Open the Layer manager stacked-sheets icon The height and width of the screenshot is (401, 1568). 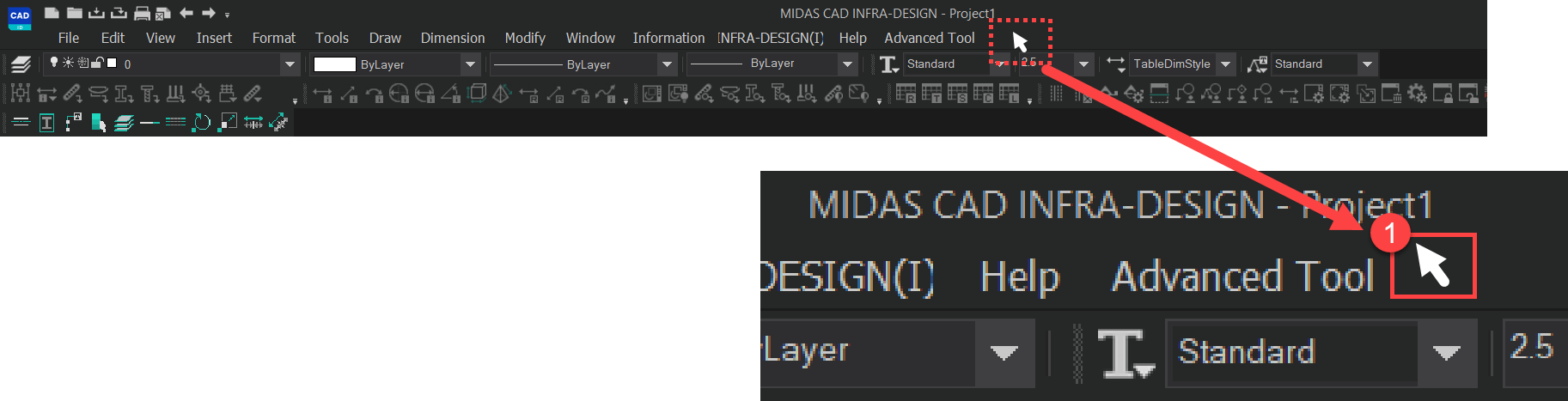pos(21,64)
